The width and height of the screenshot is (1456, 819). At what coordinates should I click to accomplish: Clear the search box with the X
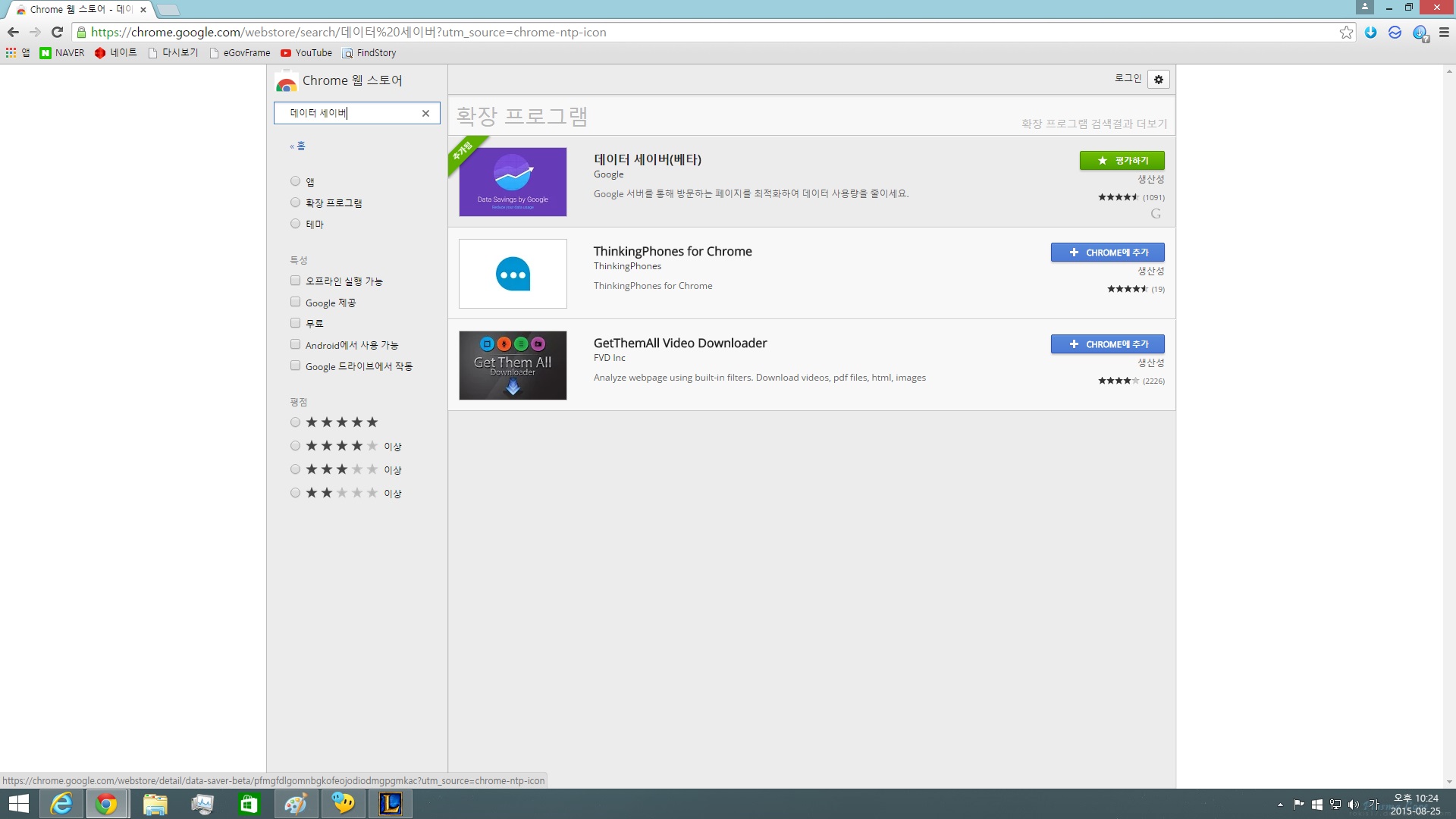click(x=425, y=113)
